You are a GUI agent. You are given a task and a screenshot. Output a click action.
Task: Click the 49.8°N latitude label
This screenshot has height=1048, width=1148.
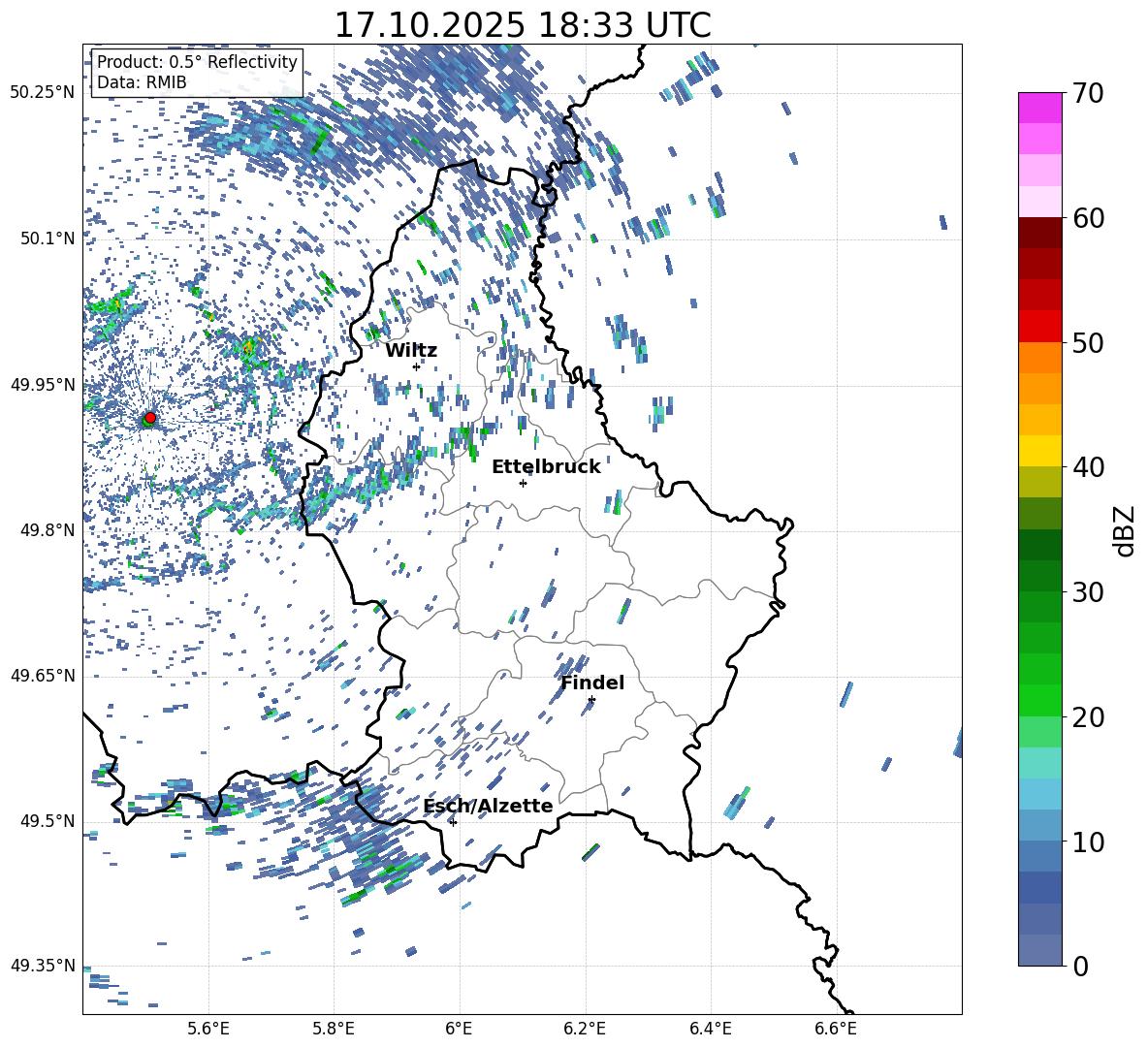(x=48, y=530)
